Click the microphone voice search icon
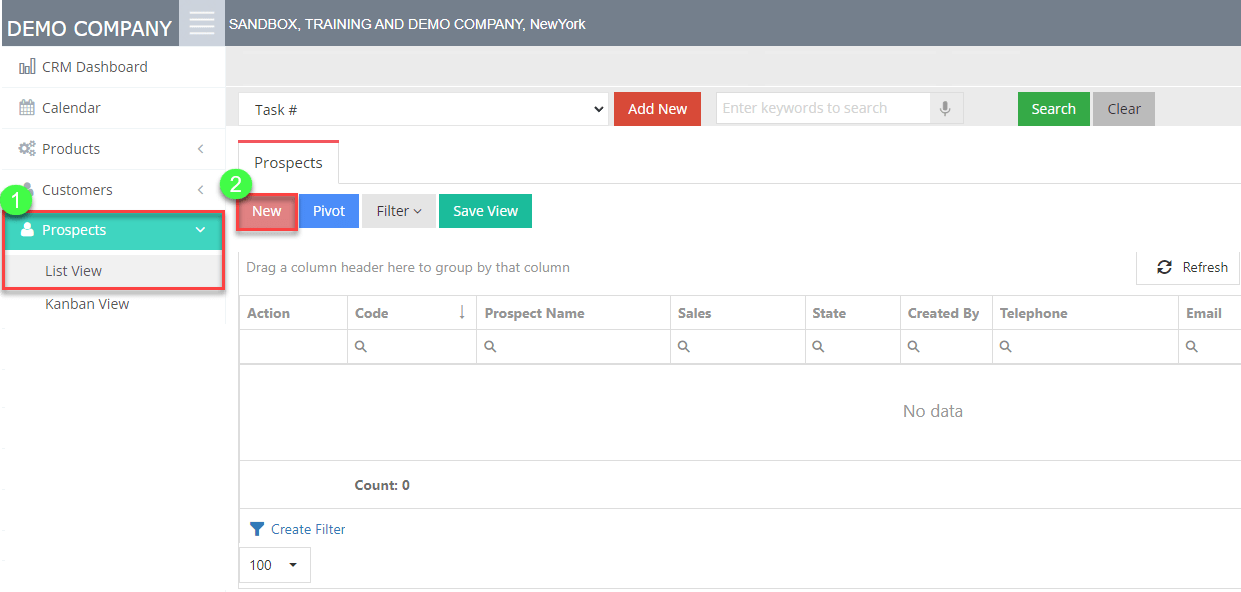Viewport: 1241px width, 592px height. (945, 109)
